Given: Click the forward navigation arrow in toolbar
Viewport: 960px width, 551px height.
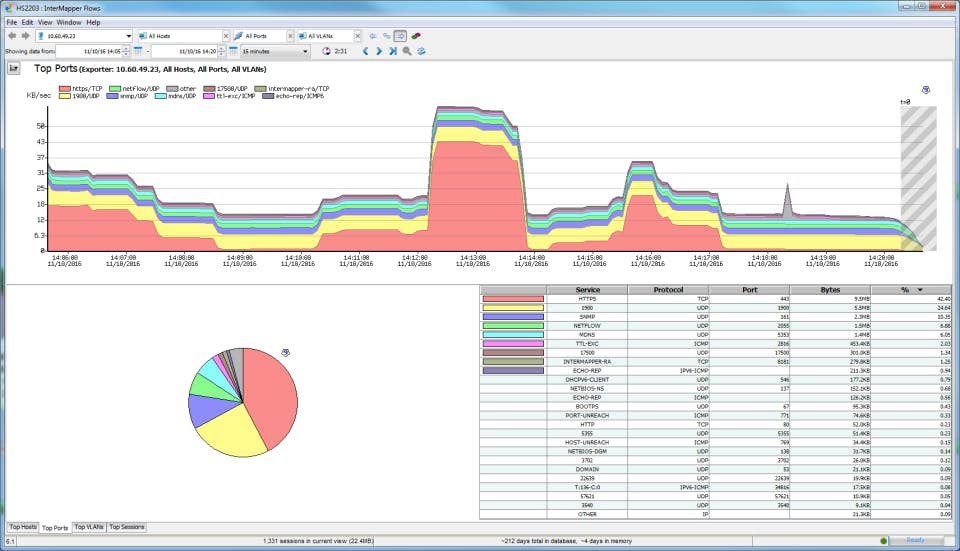Looking at the screenshot, I should [25, 36].
